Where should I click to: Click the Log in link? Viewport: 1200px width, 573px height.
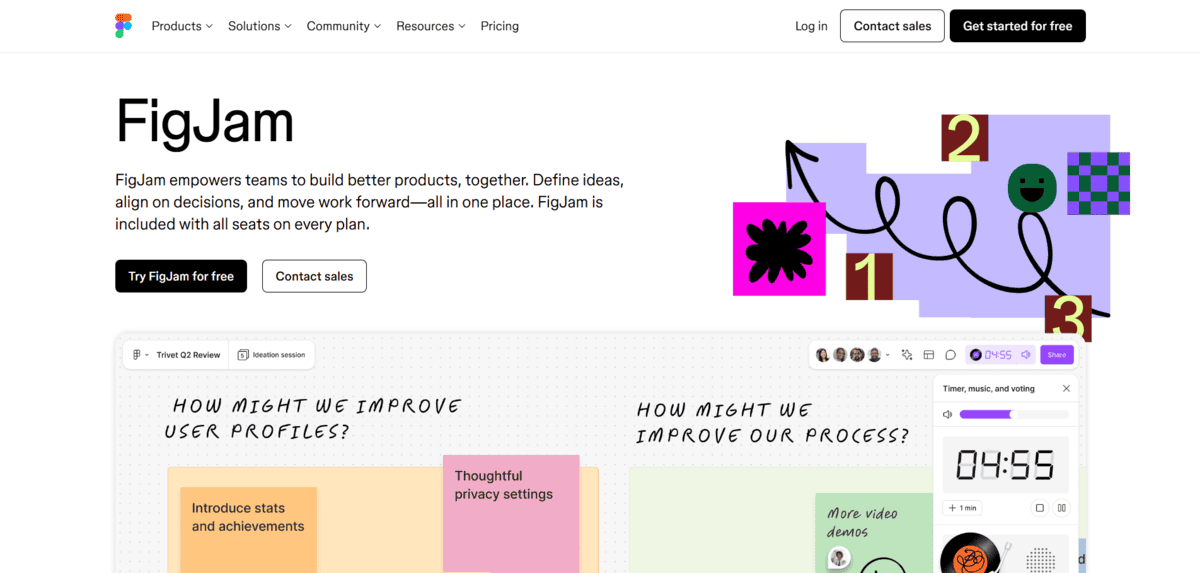pos(811,26)
